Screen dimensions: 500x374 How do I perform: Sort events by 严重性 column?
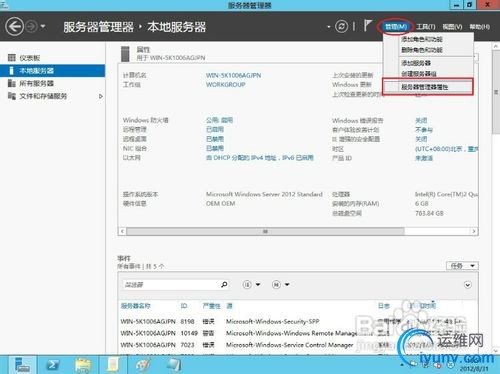(211, 306)
